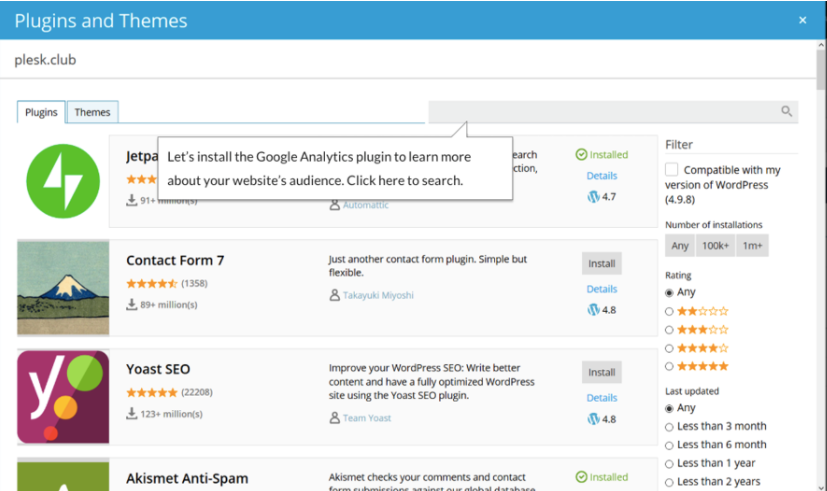The height and width of the screenshot is (491, 827).
Task: Click the Yoast SEO title
Action: (158, 369)
